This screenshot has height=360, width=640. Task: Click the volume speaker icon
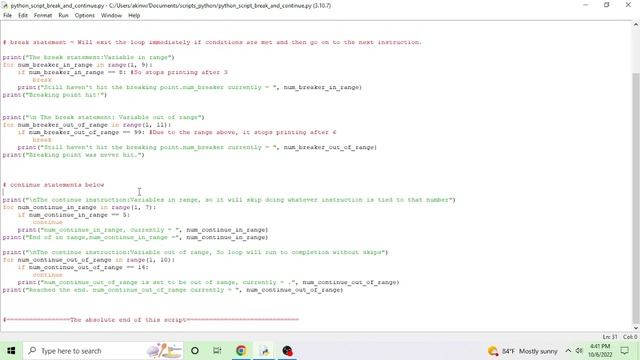(579, 351)
